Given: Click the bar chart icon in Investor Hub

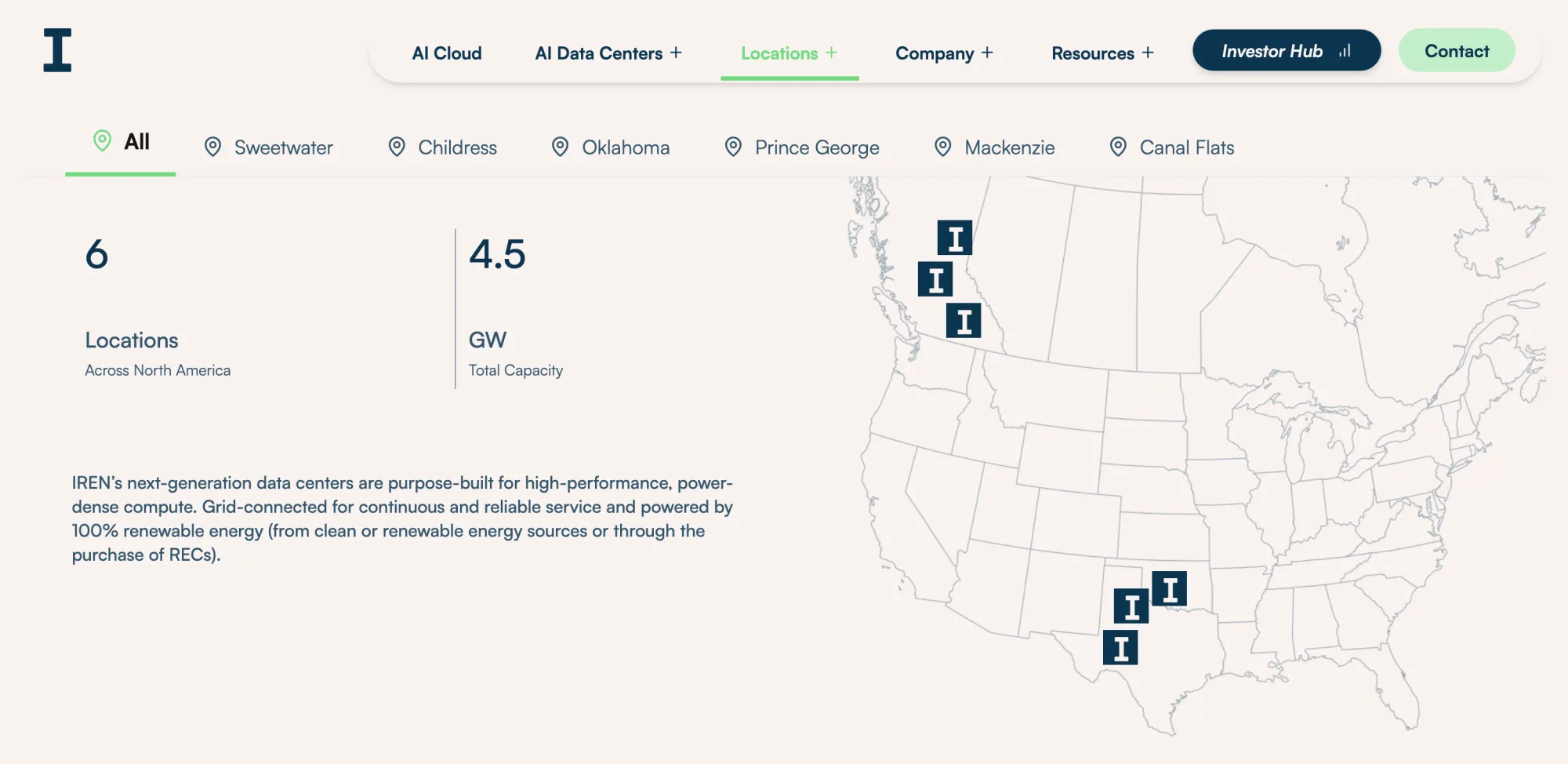Looking at the screenshot, I should (1345, 51).
